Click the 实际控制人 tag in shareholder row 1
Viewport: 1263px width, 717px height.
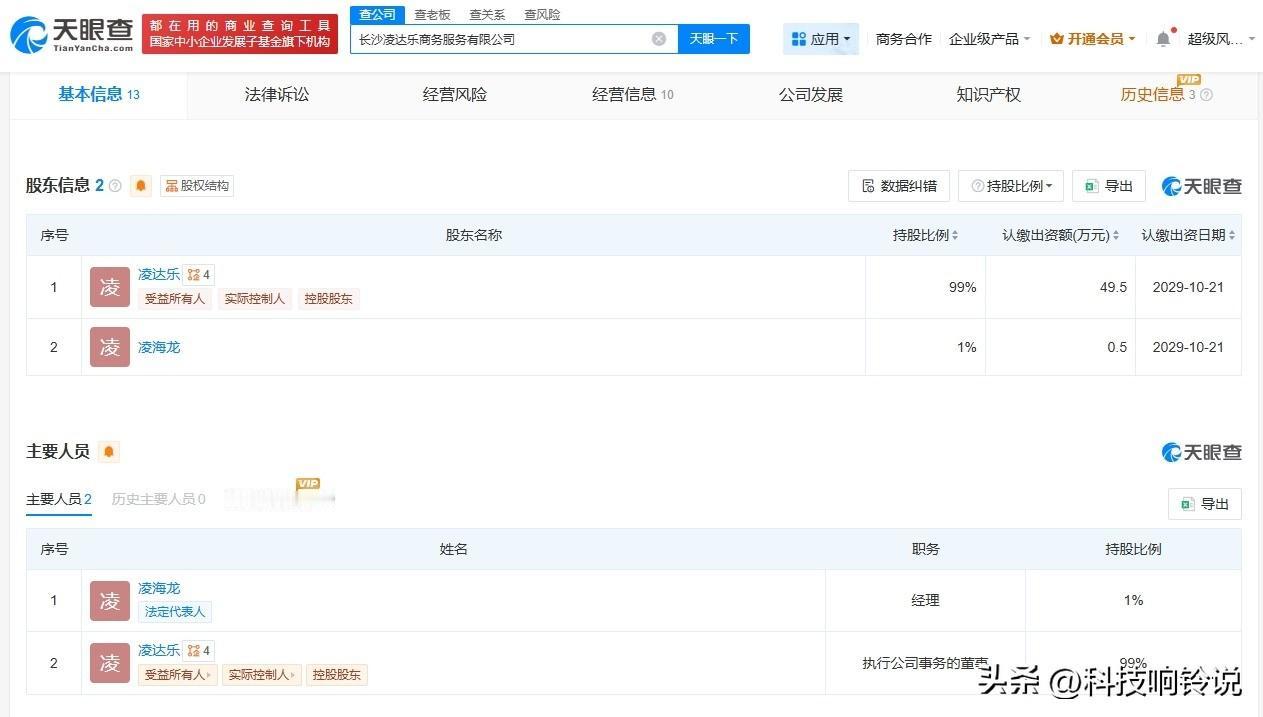[x=255, y=298]
